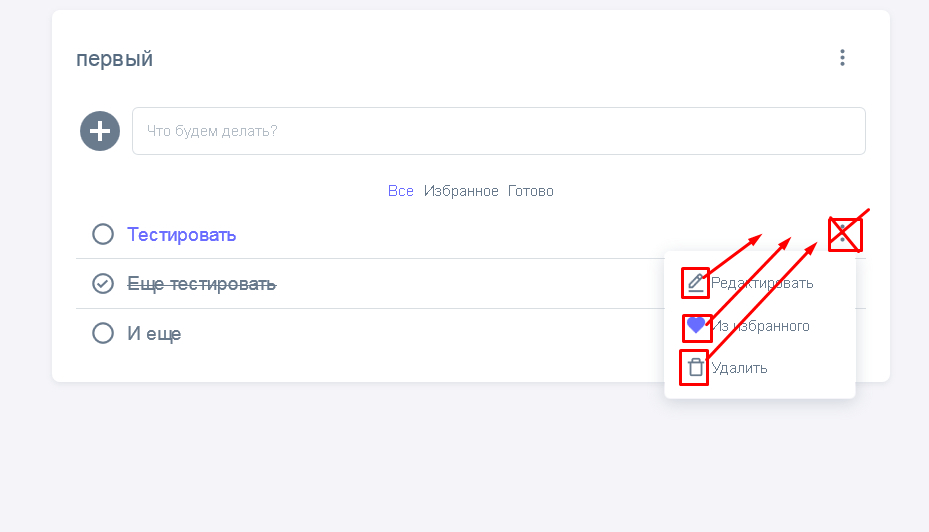
Task: Click the round plus add-task icon
Action: 100,131
